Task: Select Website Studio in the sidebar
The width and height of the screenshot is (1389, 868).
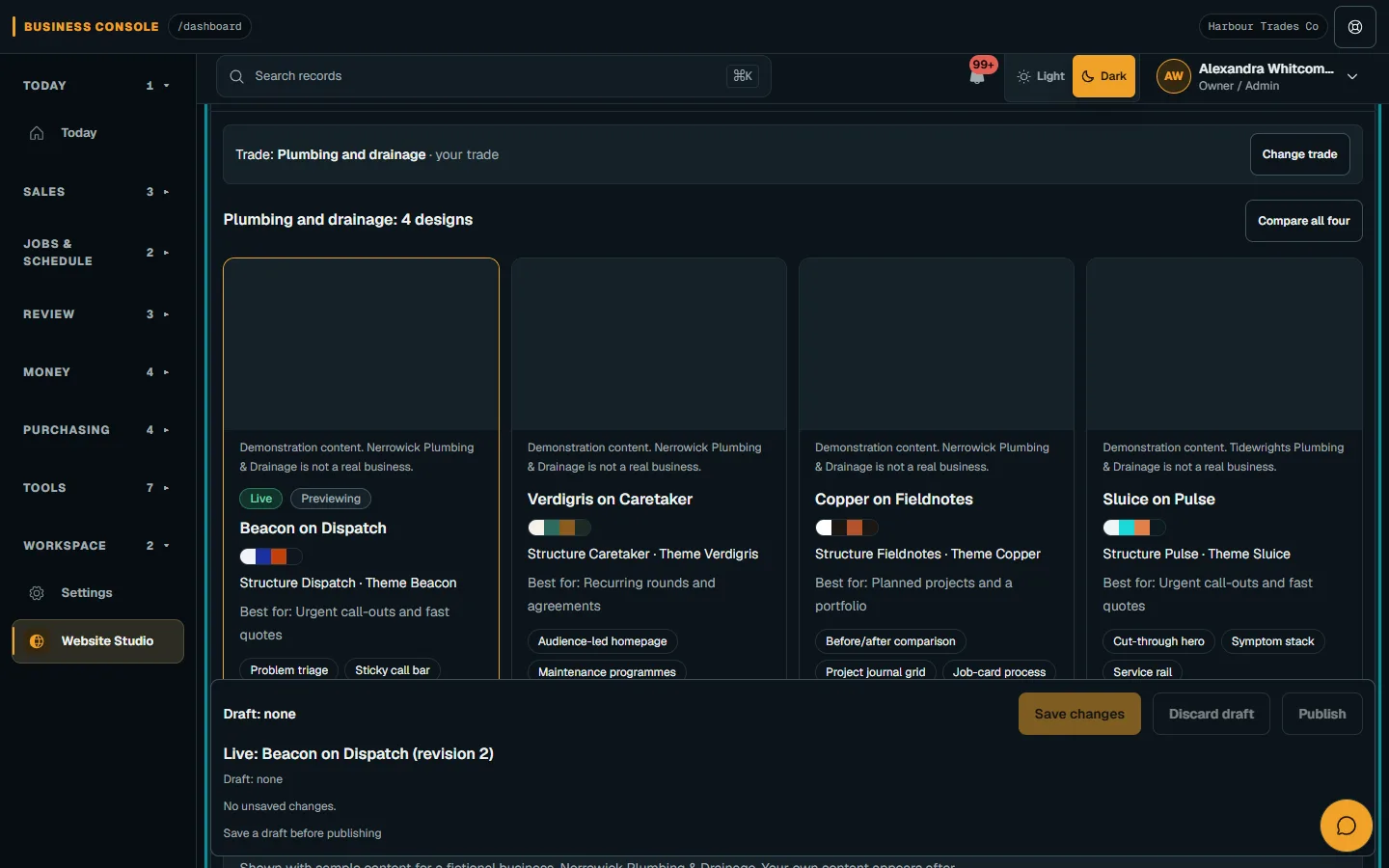Action: click(97, 641)
